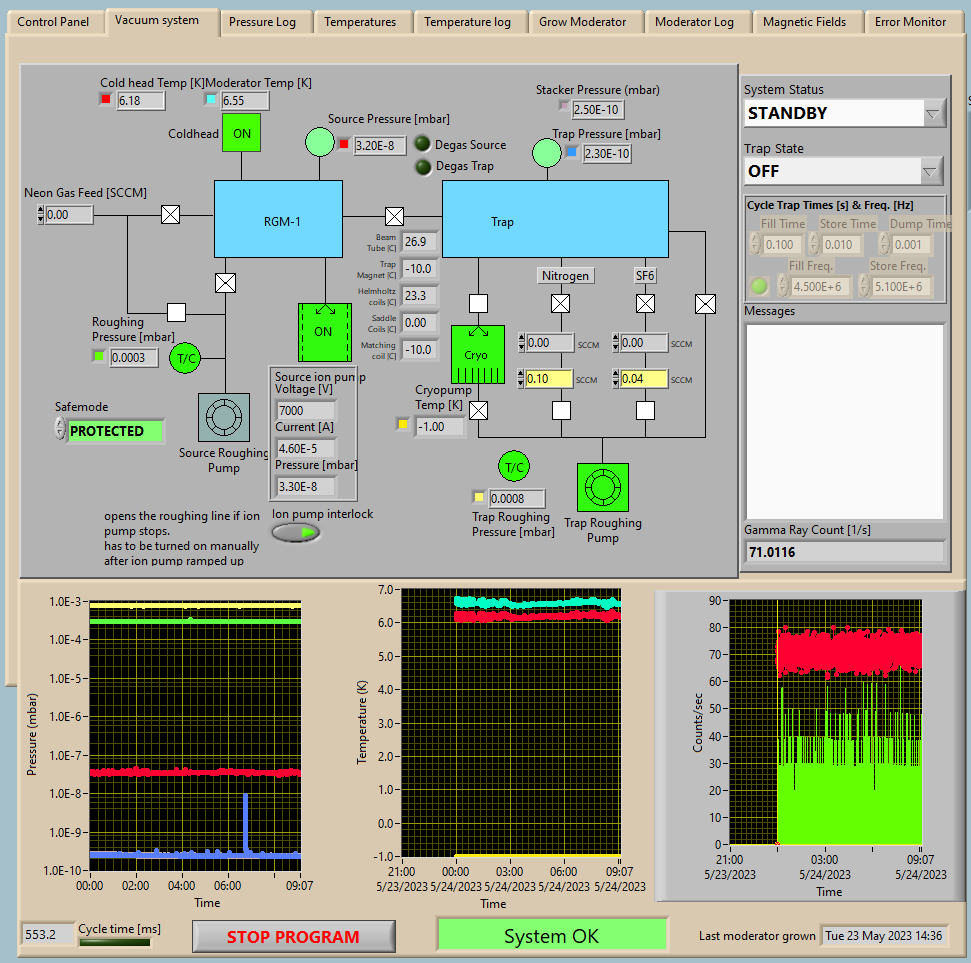Click the Trap Roughing Pump icon
This screenshot has height=963, width=971.
[x=602, y=488]
